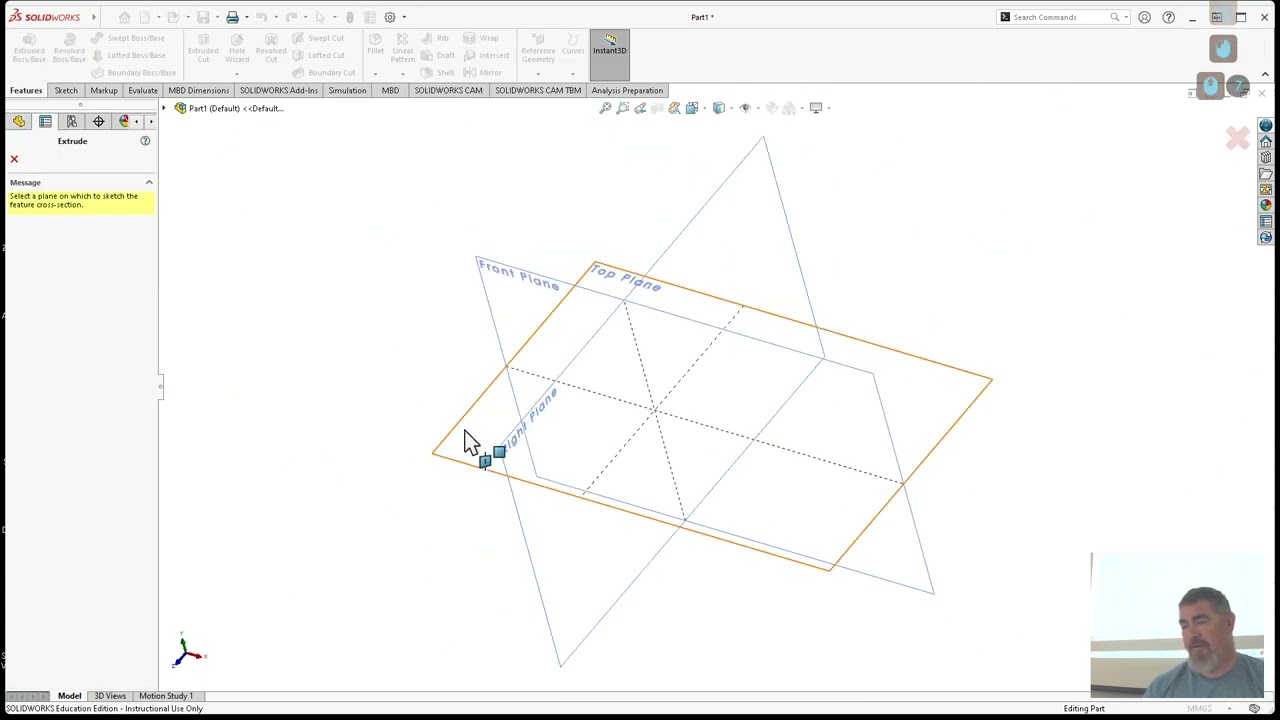Open the FeatureManager design tree tab
Screen dimensions: 1280x720
[19, 121]
